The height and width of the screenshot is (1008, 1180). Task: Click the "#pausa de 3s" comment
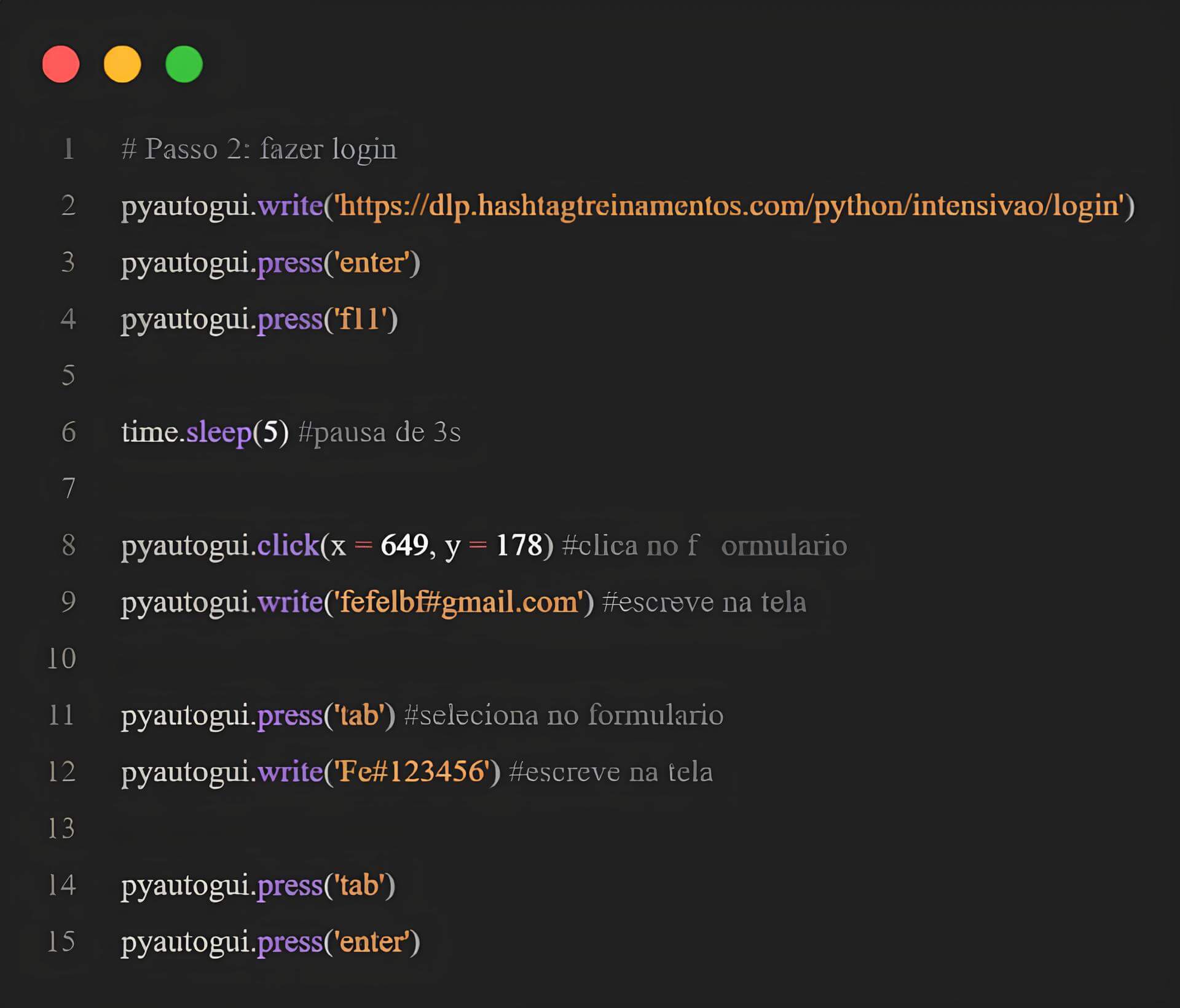[379, 432]
